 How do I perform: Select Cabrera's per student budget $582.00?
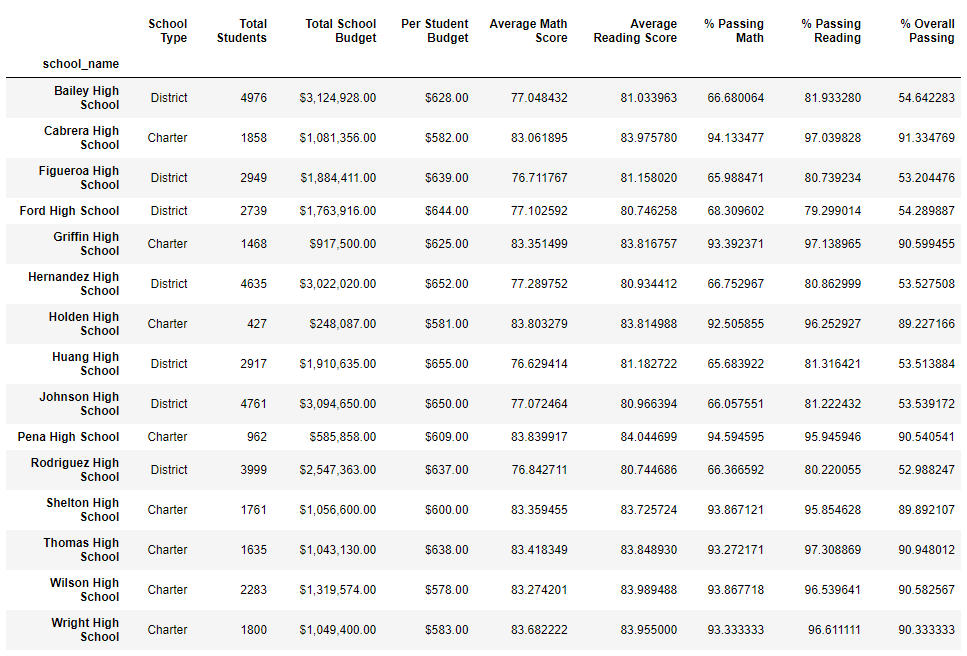(x=446, y=138)
